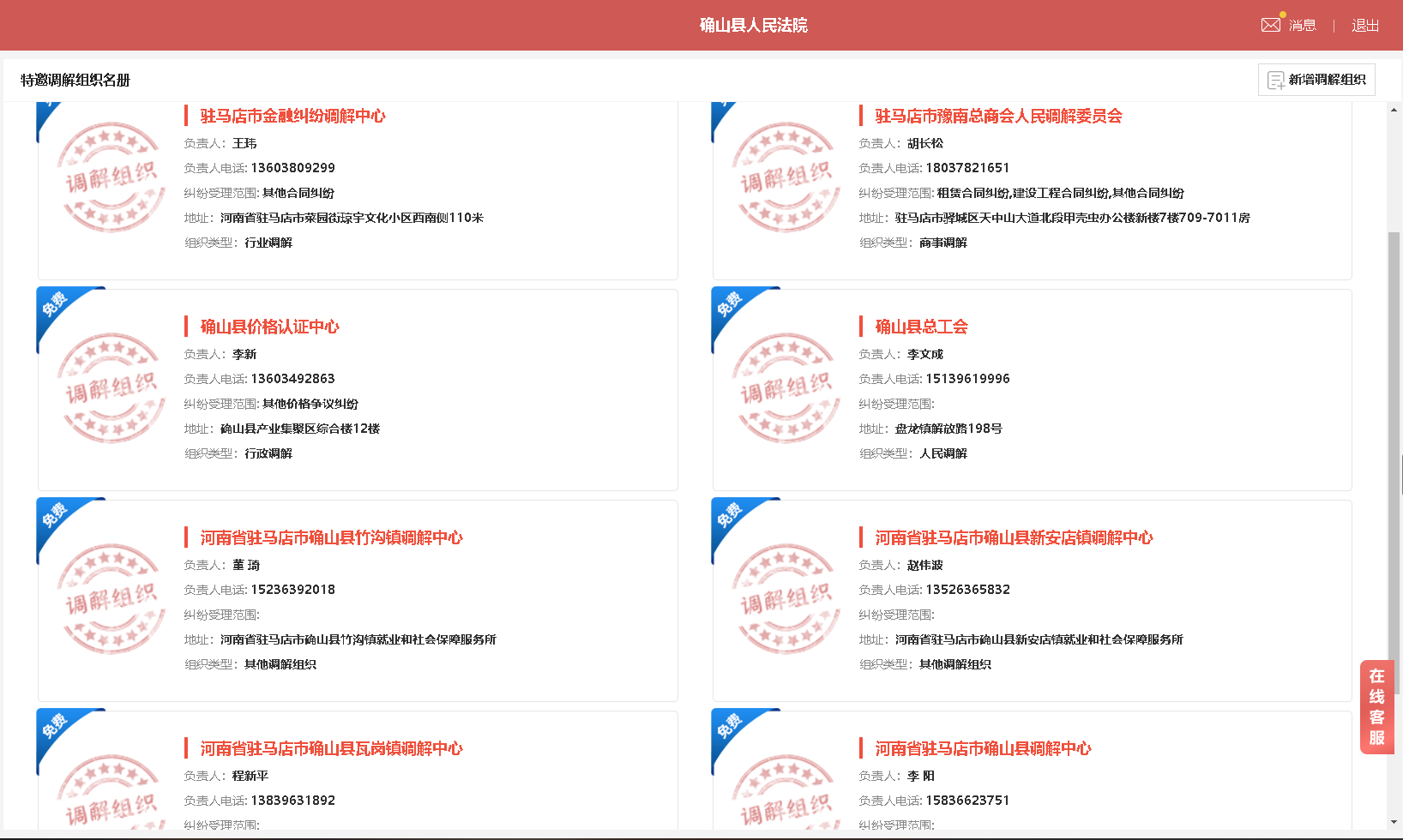This screenshot has height=840, width=1403.
Task: Open 确山县价格认证中心 title
Action: 269,327
